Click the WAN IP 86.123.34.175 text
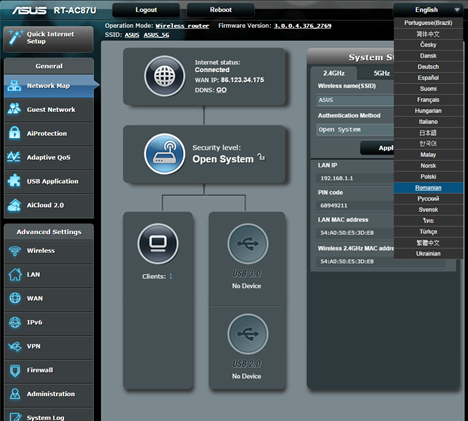Viewport: 468px width, 421px height. [229, 80]
